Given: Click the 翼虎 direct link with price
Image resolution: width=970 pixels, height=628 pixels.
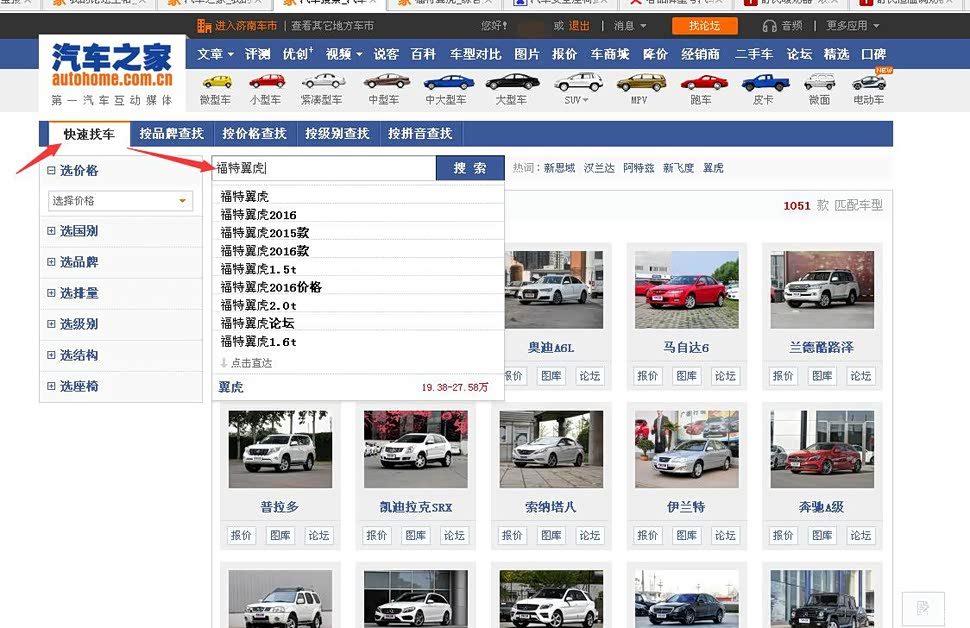Looking at the screenshot, I should click(x=359, y=387).
